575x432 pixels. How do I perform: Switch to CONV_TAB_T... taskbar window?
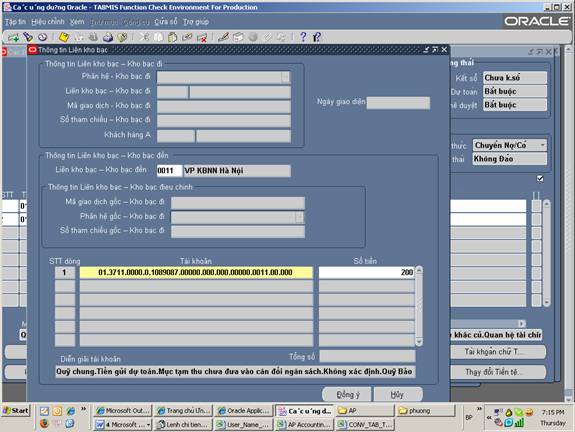(365, 425)
